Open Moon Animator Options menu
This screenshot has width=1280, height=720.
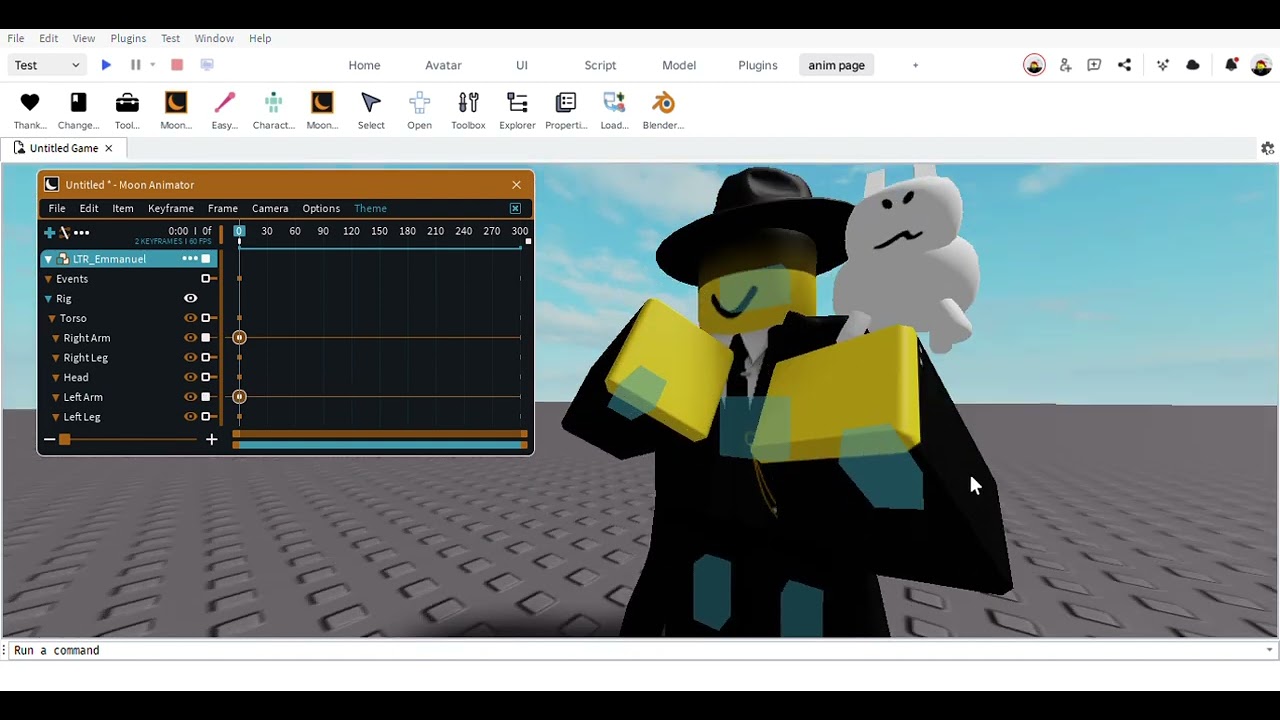coord(321,208)
